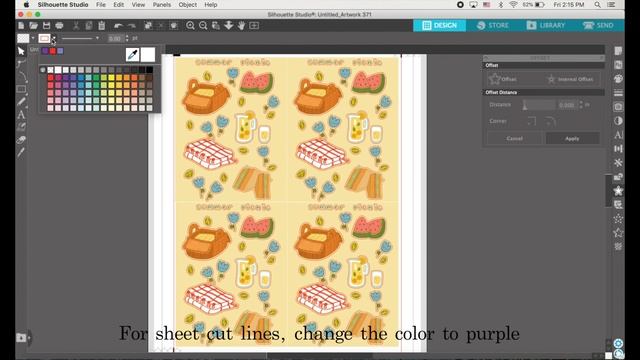Cut selection with the scissors icon
This screenshot has width=640, height=360.
[76, 26]
